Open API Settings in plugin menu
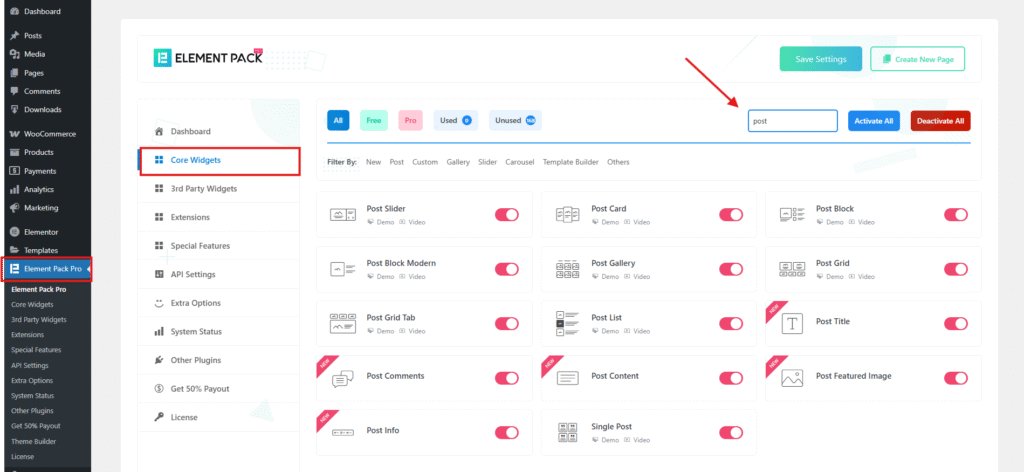The height and width of the screenshot is (472, 1024). (219, 274)
